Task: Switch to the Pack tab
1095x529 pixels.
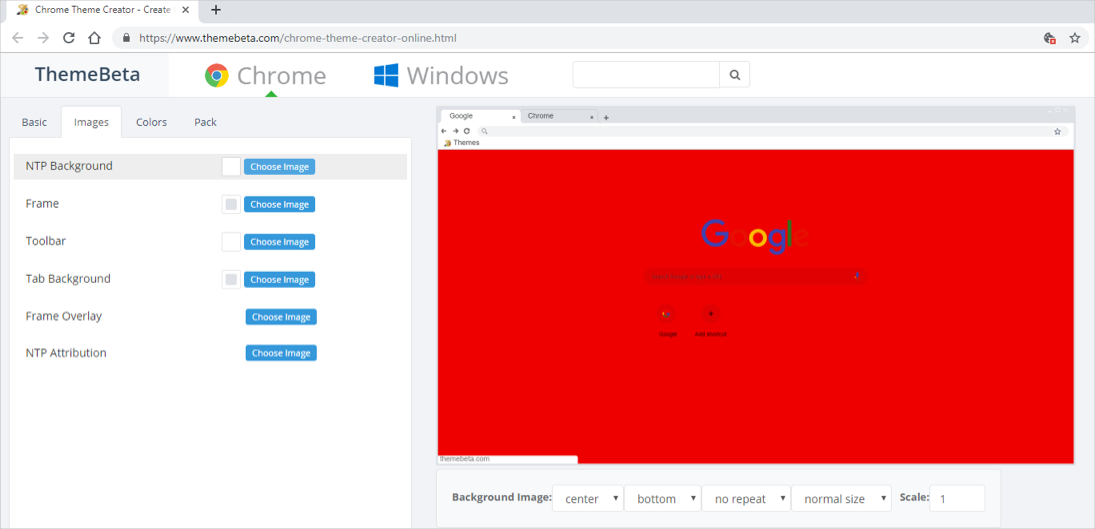Action: [205, 122]
